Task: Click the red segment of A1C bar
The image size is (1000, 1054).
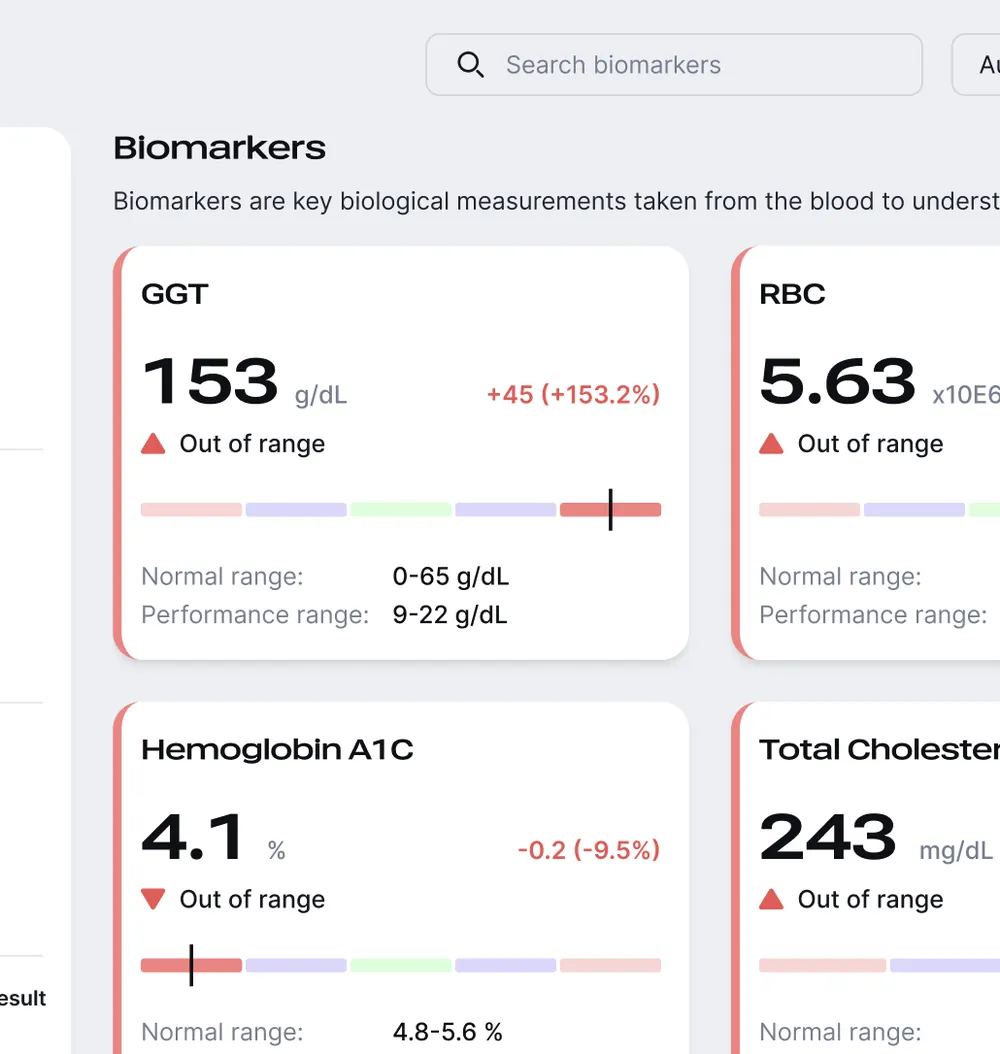Action: 192,965
